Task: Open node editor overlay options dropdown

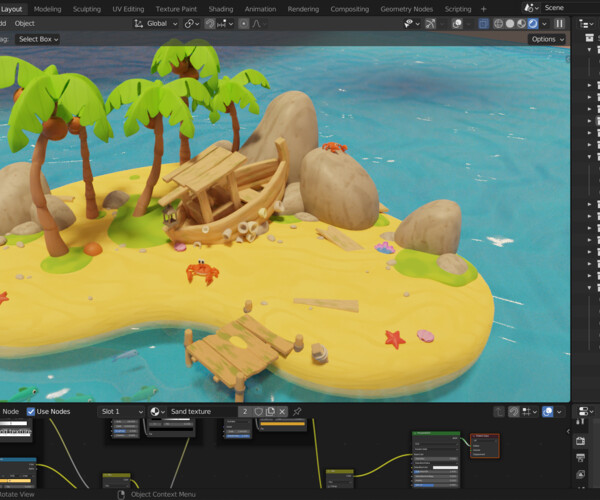Action: click(x=559, y=412)
